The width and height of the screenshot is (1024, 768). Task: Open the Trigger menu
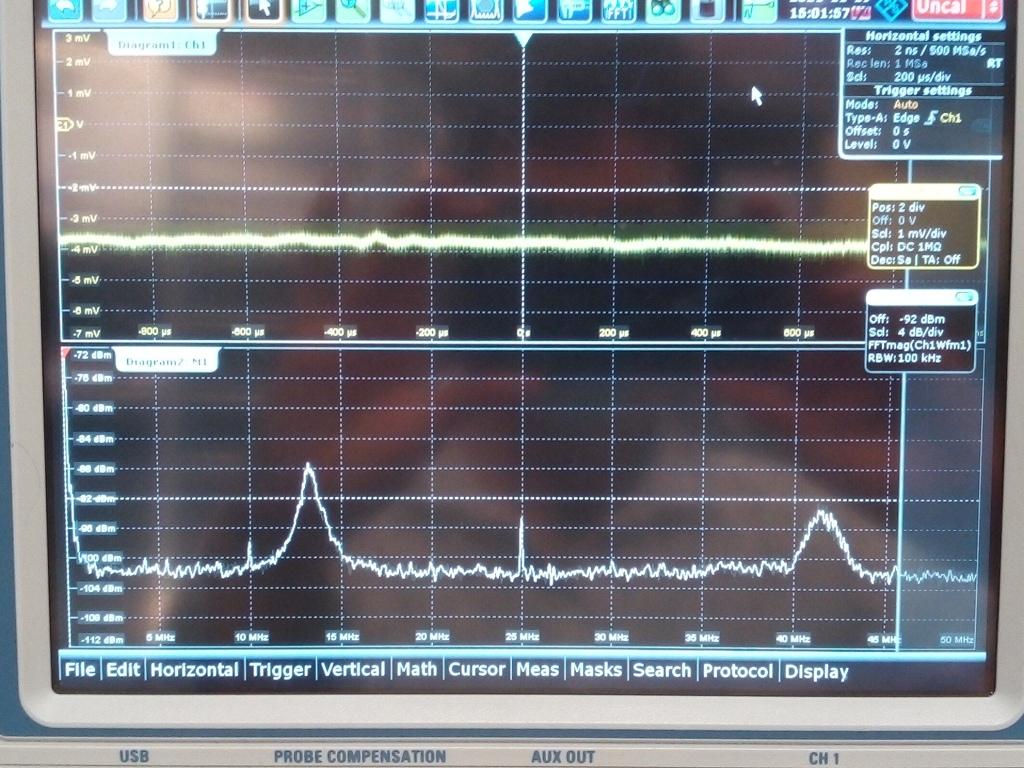coord(280,670)
